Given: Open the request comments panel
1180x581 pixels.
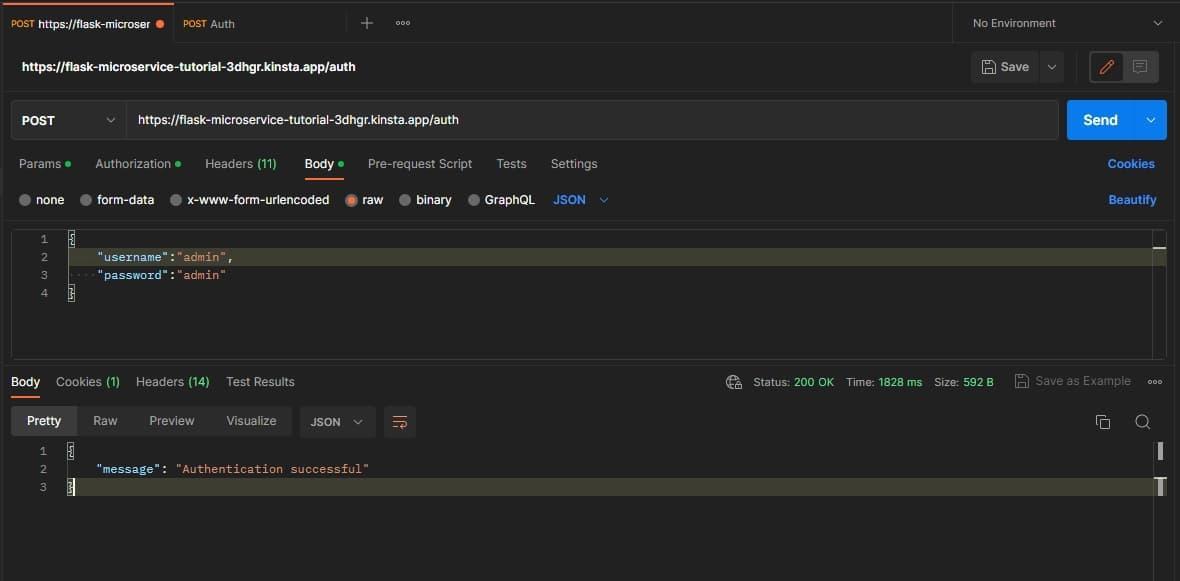Looking at the screenshot, I should pyautogui.click(x=1139, y=66).
